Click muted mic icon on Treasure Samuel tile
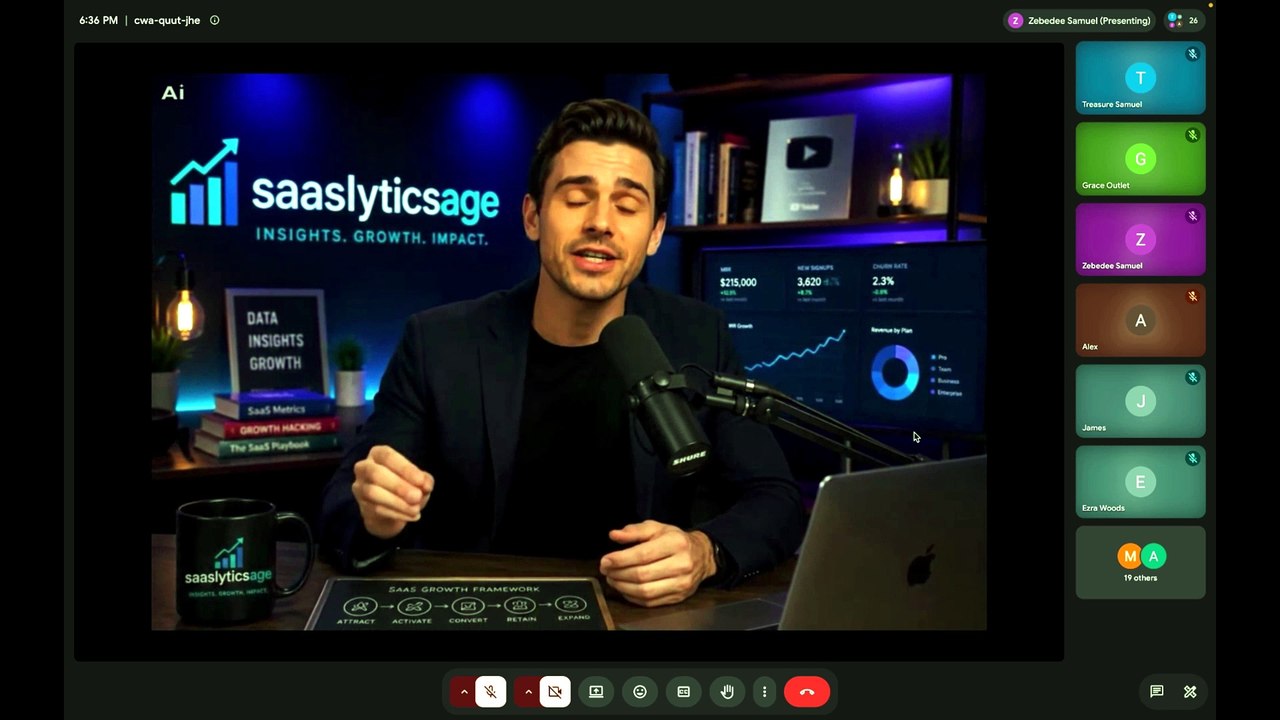 1192,54
